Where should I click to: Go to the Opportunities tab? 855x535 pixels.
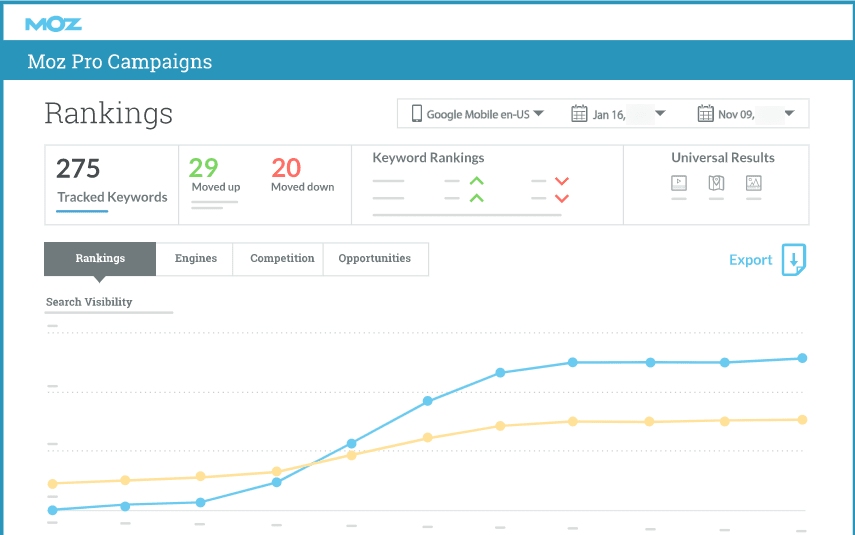[375, 259]
